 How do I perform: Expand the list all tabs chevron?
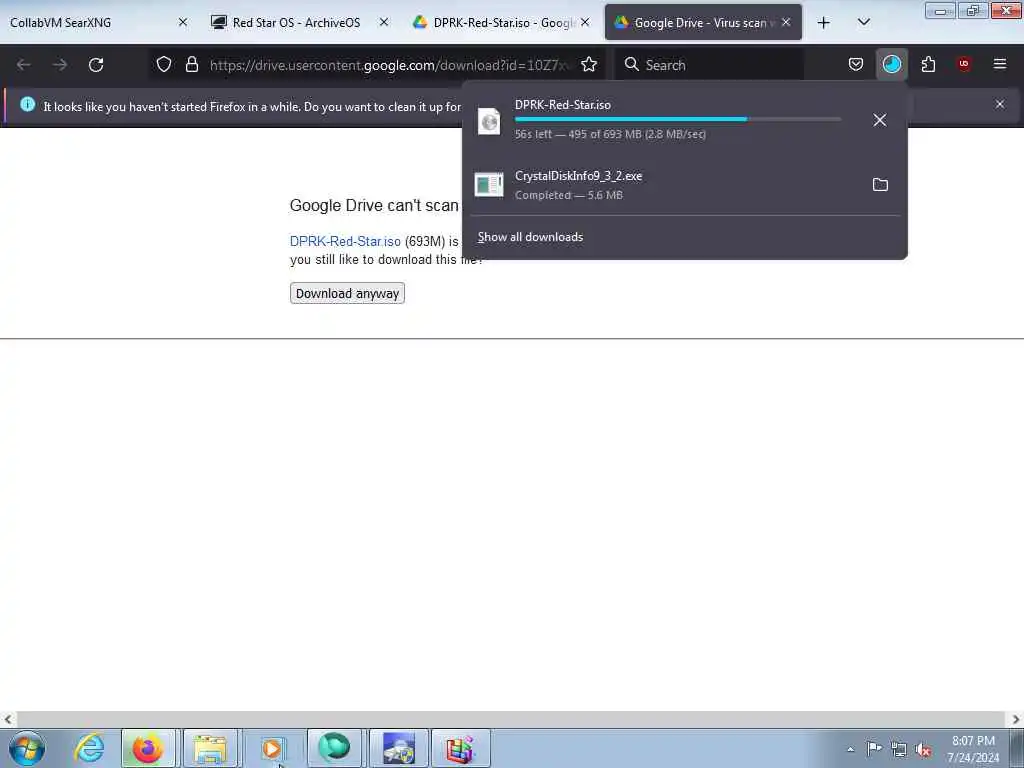click(x=863, y=22)
